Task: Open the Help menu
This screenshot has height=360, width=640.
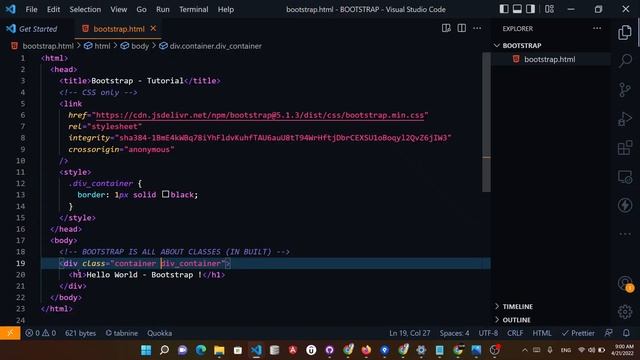Action: tap(225, 9)
